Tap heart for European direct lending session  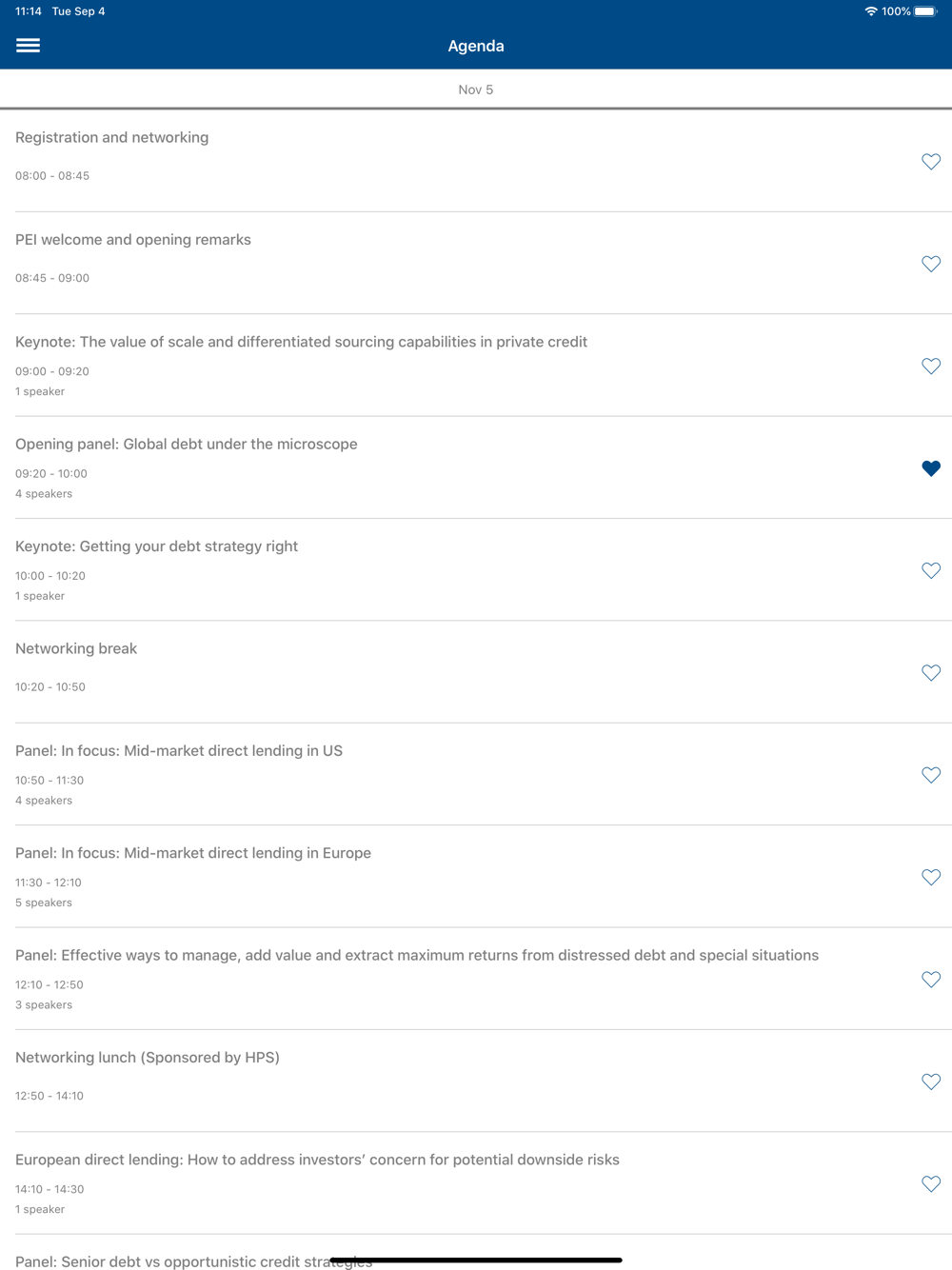click(x=931, y=1184)
